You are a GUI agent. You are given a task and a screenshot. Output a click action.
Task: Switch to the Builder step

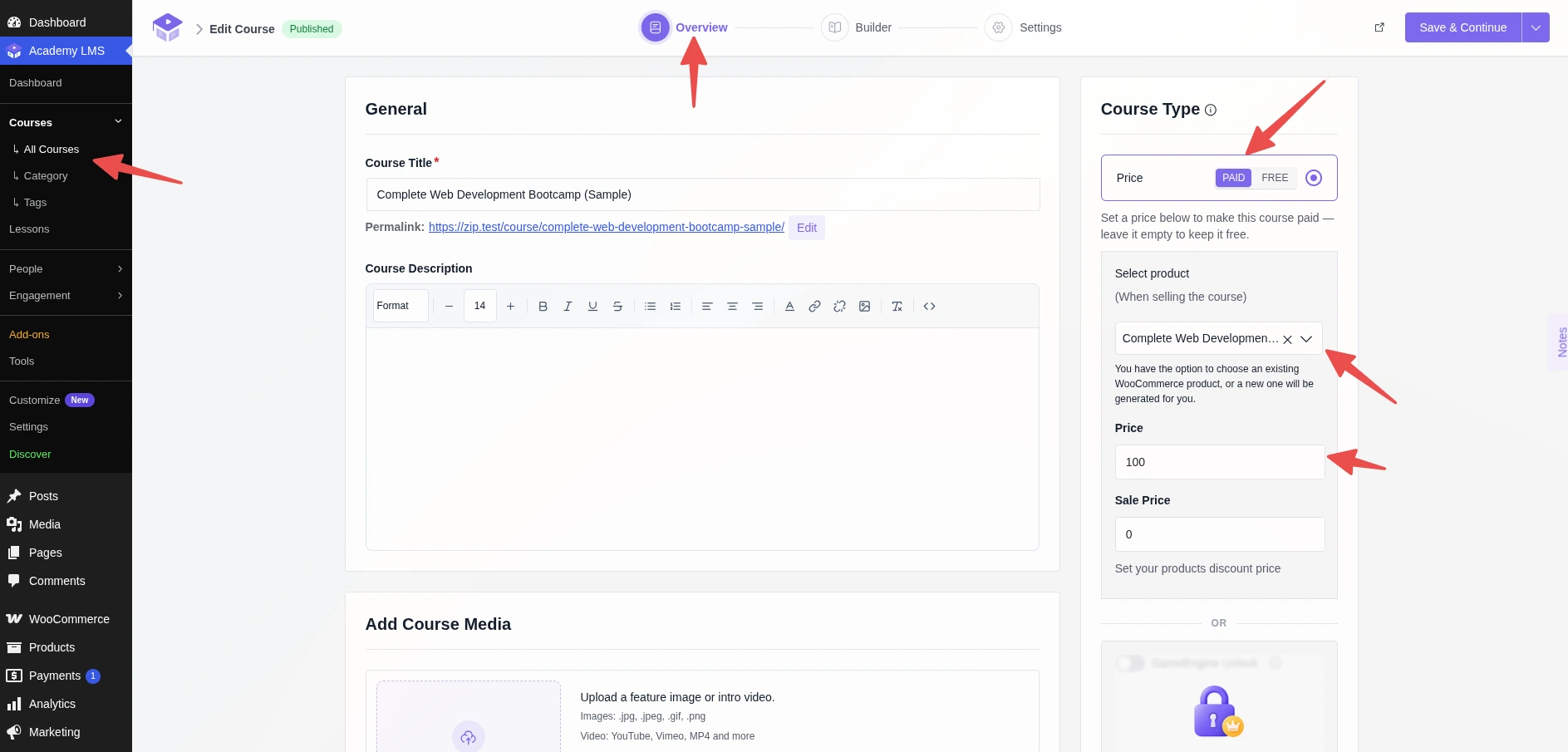click(857, 27)
